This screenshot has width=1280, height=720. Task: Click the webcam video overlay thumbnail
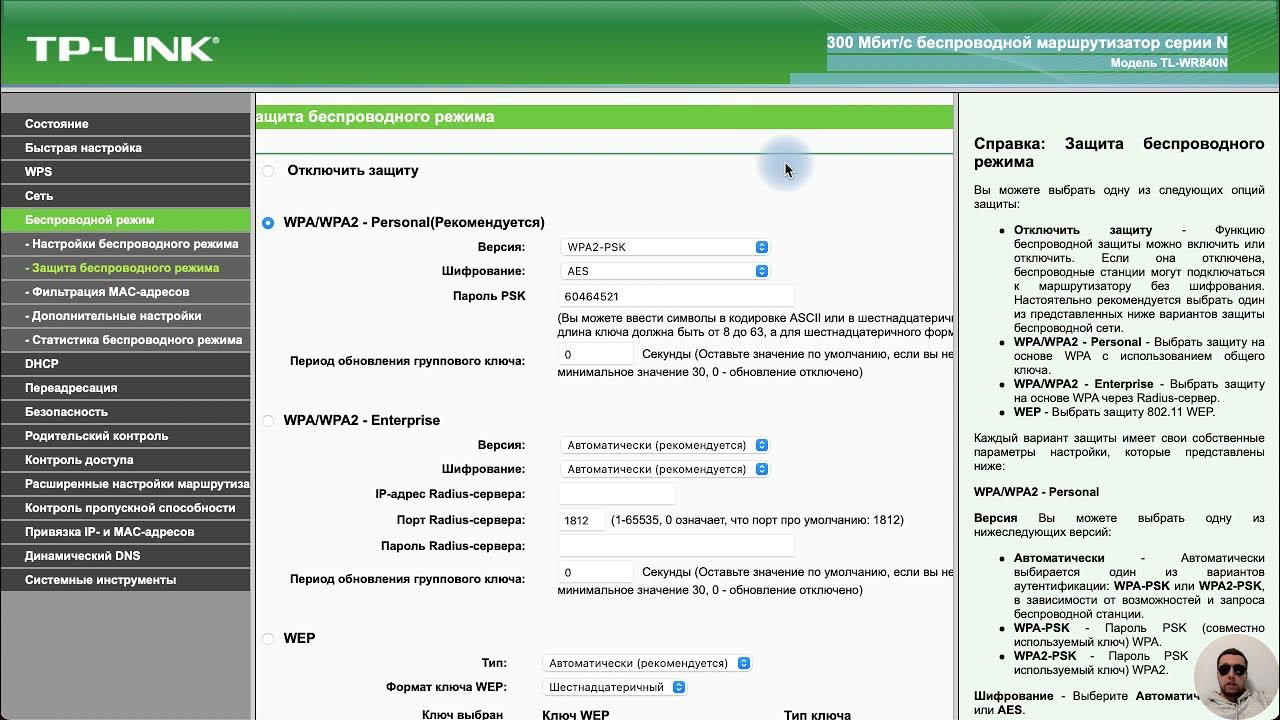(x=1236, y=677)
